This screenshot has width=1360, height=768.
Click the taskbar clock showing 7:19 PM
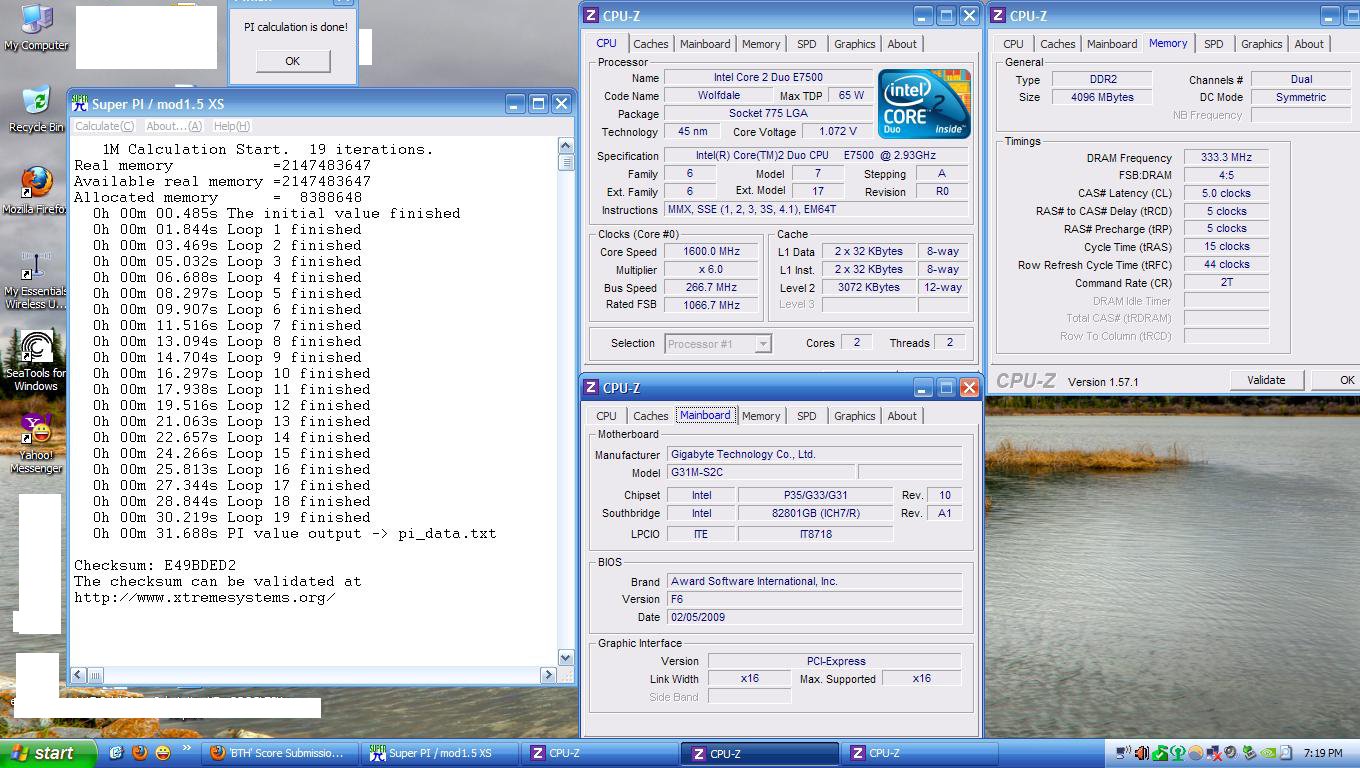1323,753
